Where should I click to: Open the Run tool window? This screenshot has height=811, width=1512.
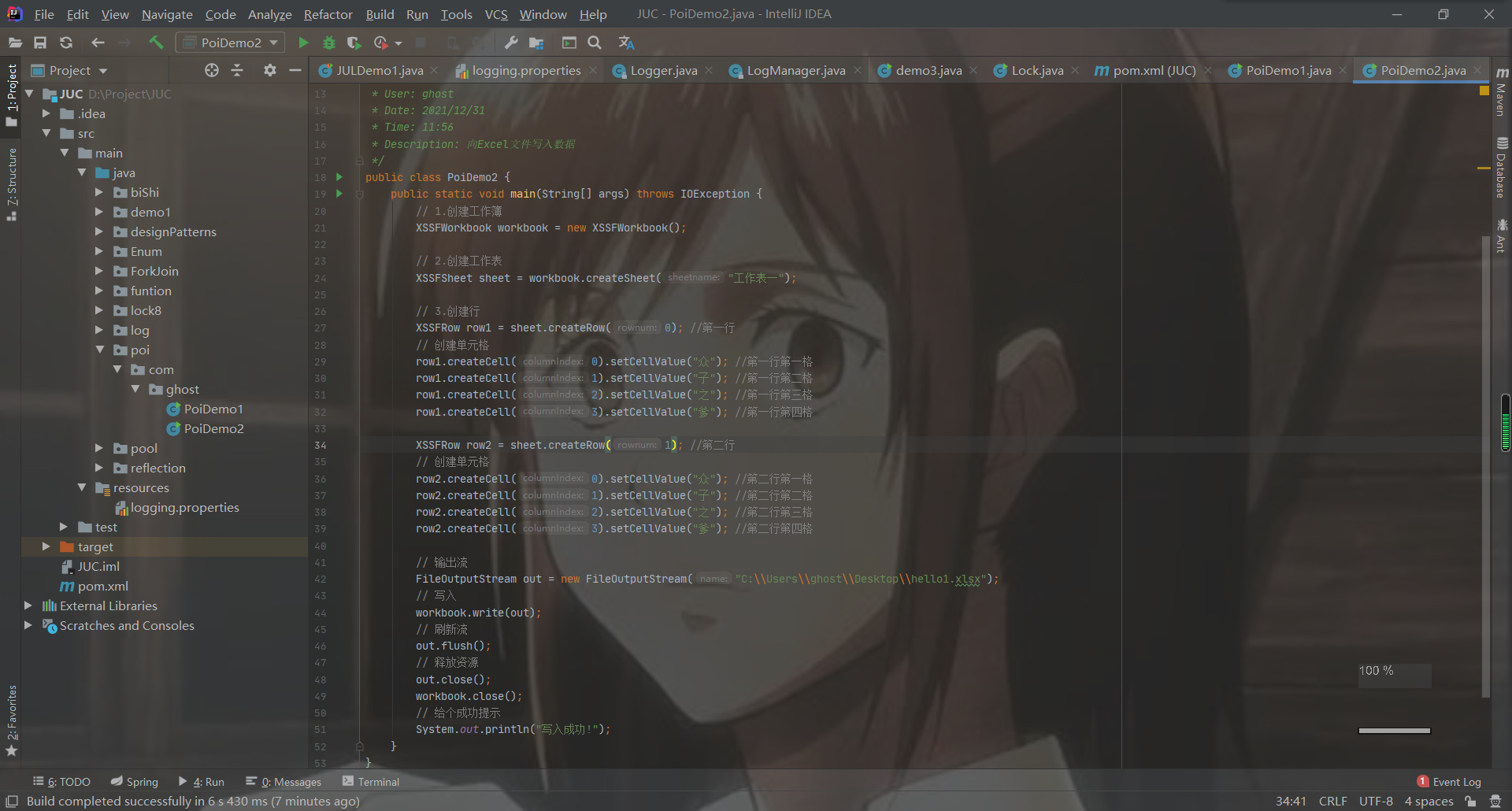201,781
